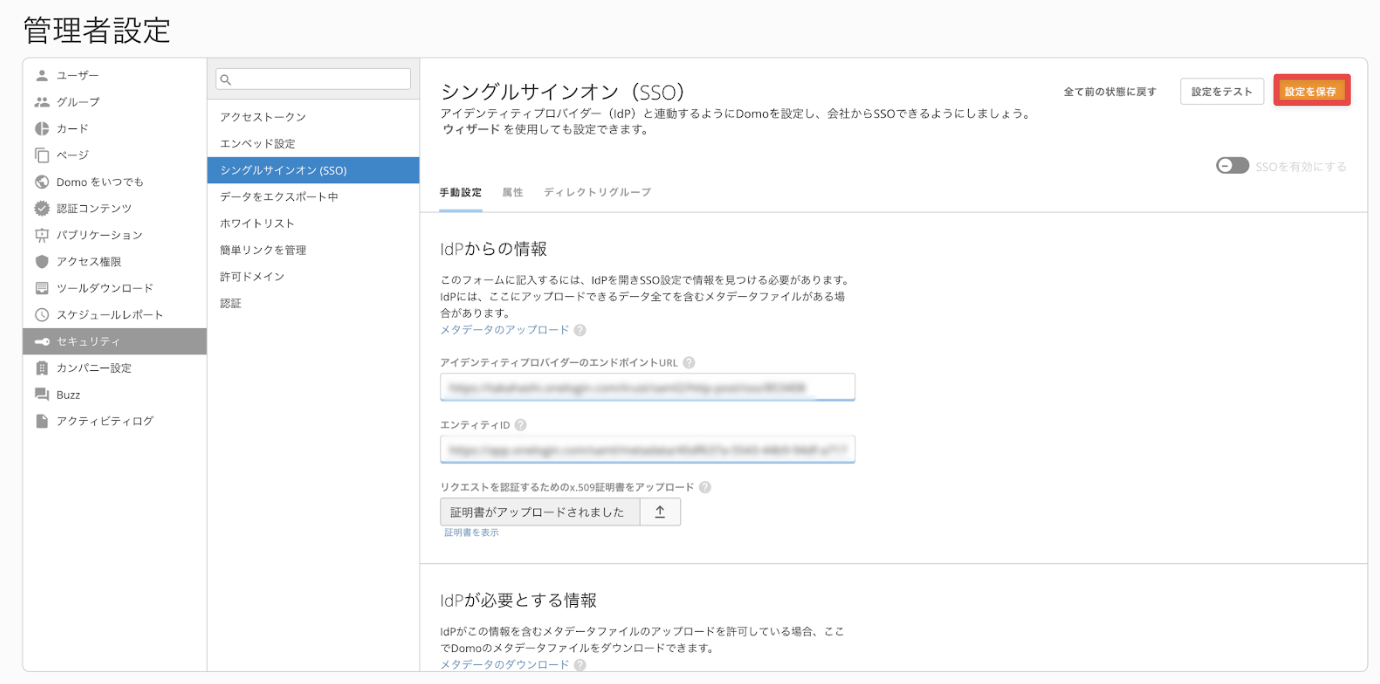Click help icon beside メタデータのダウンロード
The image size is (1380, 684).
coord(580,665)
